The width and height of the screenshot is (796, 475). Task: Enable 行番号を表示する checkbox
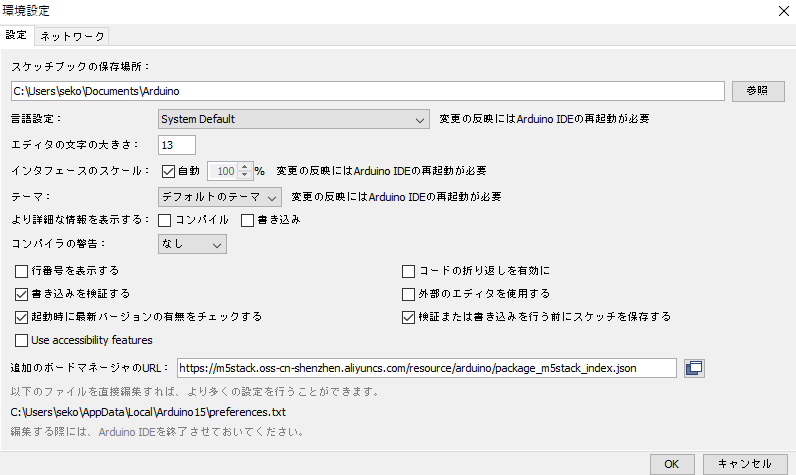[22, 271]
